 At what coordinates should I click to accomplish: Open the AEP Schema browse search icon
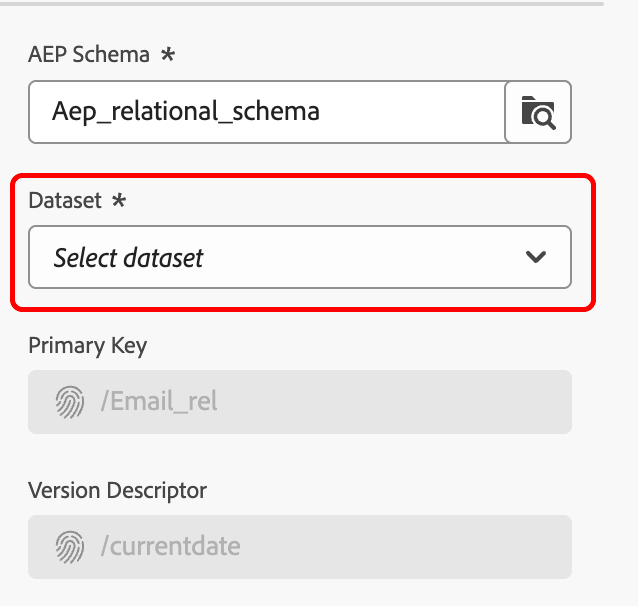pyautogui.click(x=538, y=111)
